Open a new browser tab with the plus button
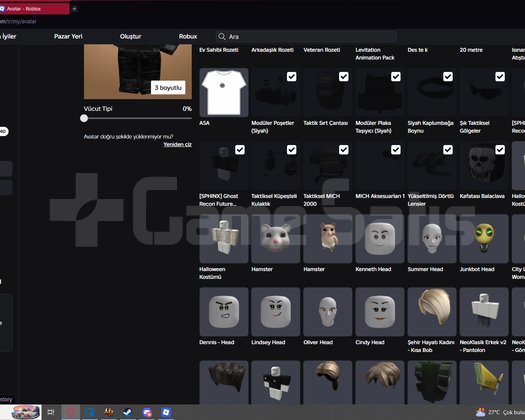The width and height of the screenshot is (525, 420). coord(74,9)
